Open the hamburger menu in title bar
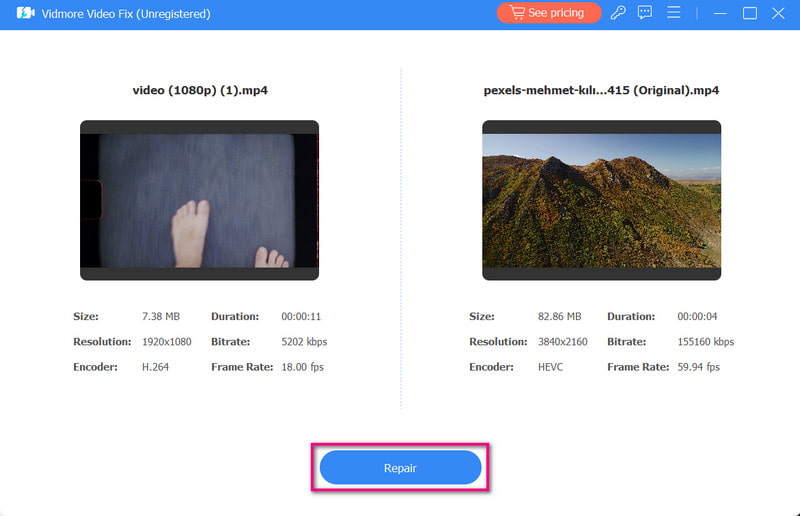Image resolution: width=800 pixels, height=516 pixels. [x=674, y=13]
